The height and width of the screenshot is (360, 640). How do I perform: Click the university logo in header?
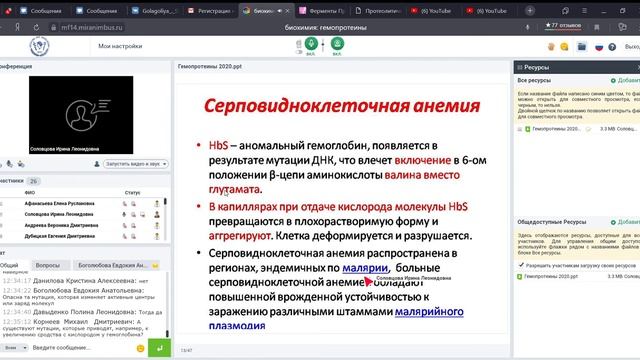point(40,46)
